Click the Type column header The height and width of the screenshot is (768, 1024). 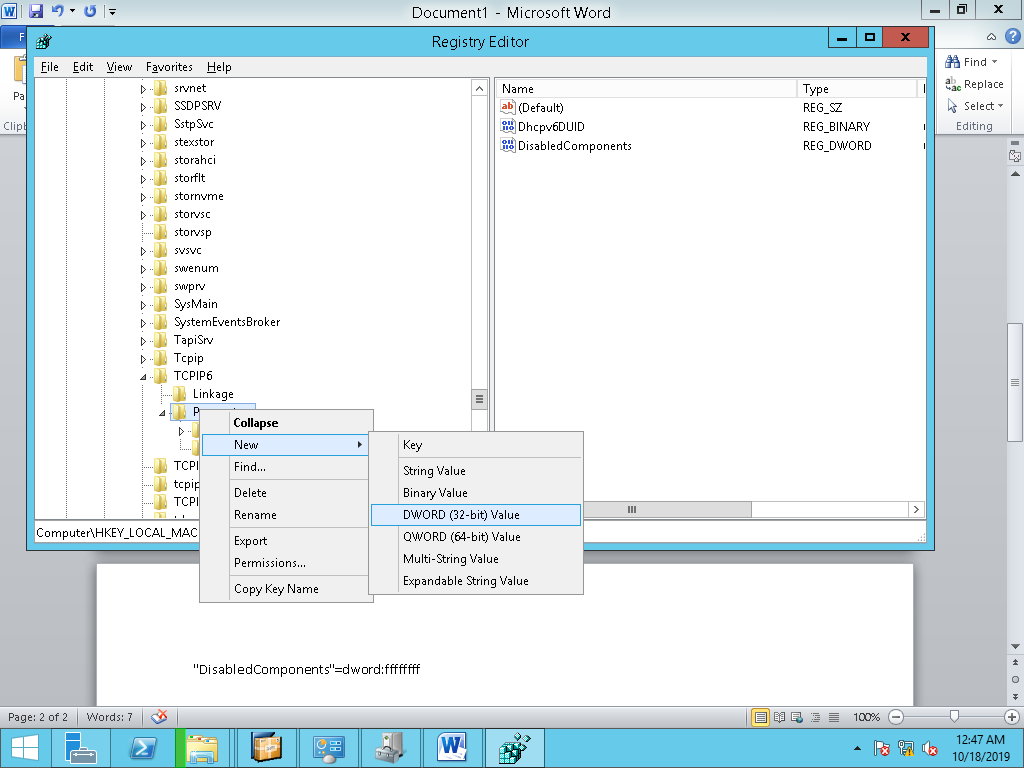[857, 89]
